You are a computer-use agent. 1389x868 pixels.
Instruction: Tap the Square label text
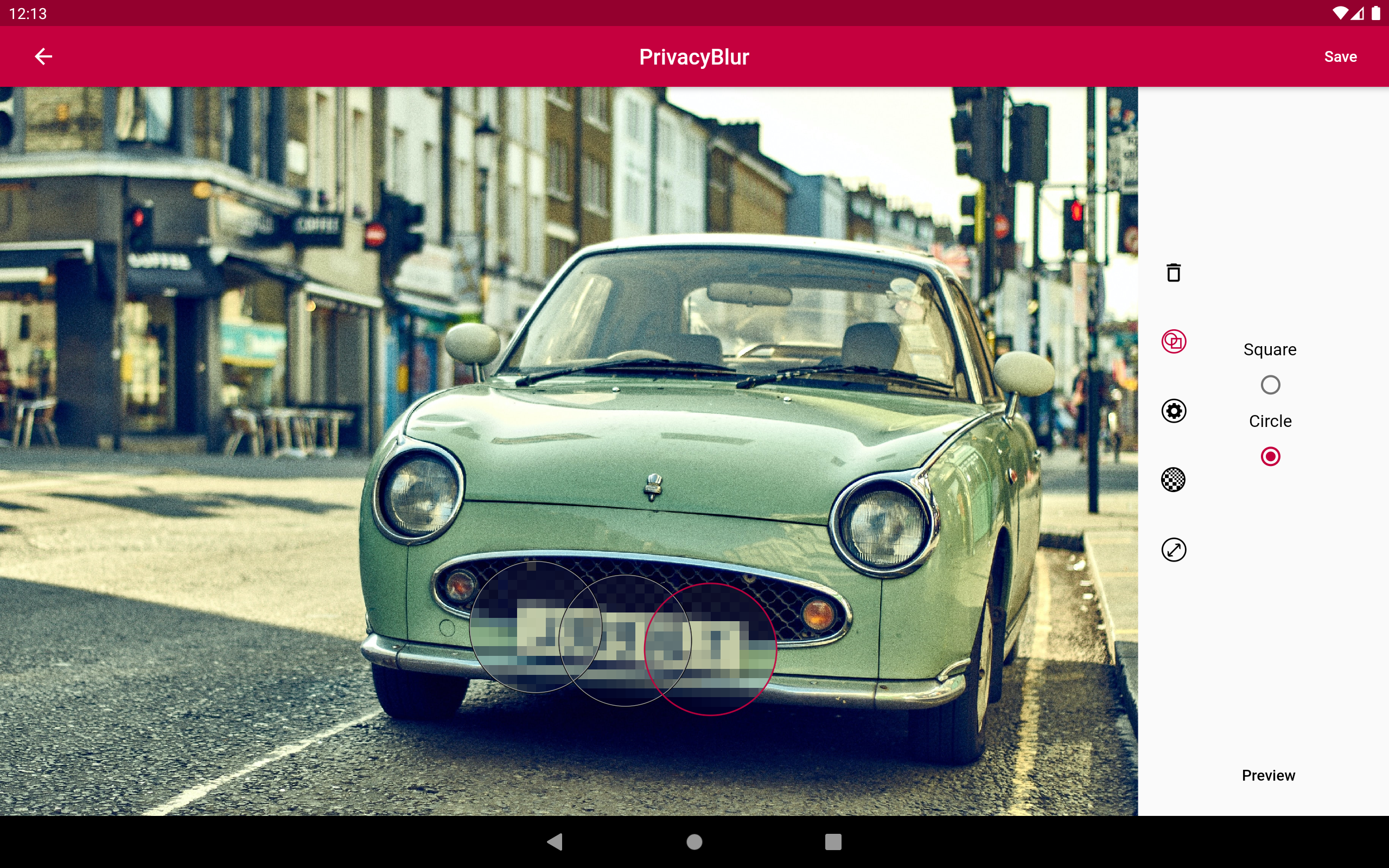[1270, 349]
